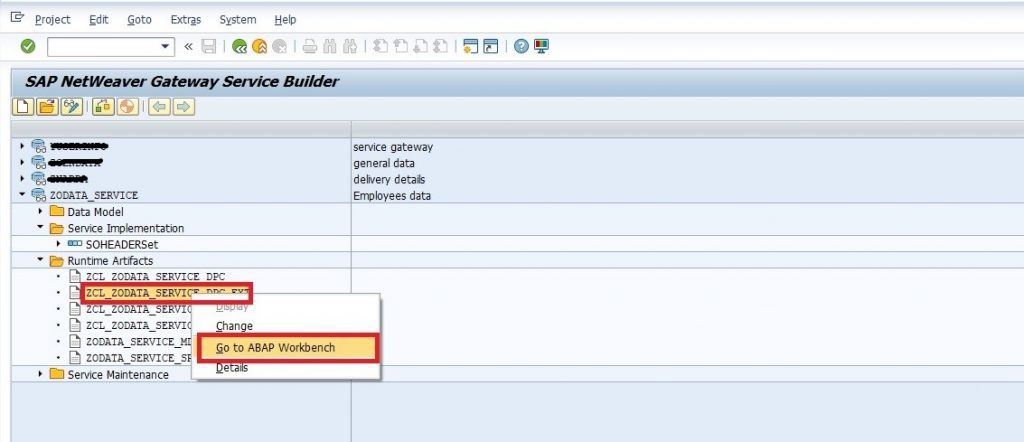Click the Check Project Consistency icon
This screenshot has height=442, width=1024.
click(x=103, y=106)
